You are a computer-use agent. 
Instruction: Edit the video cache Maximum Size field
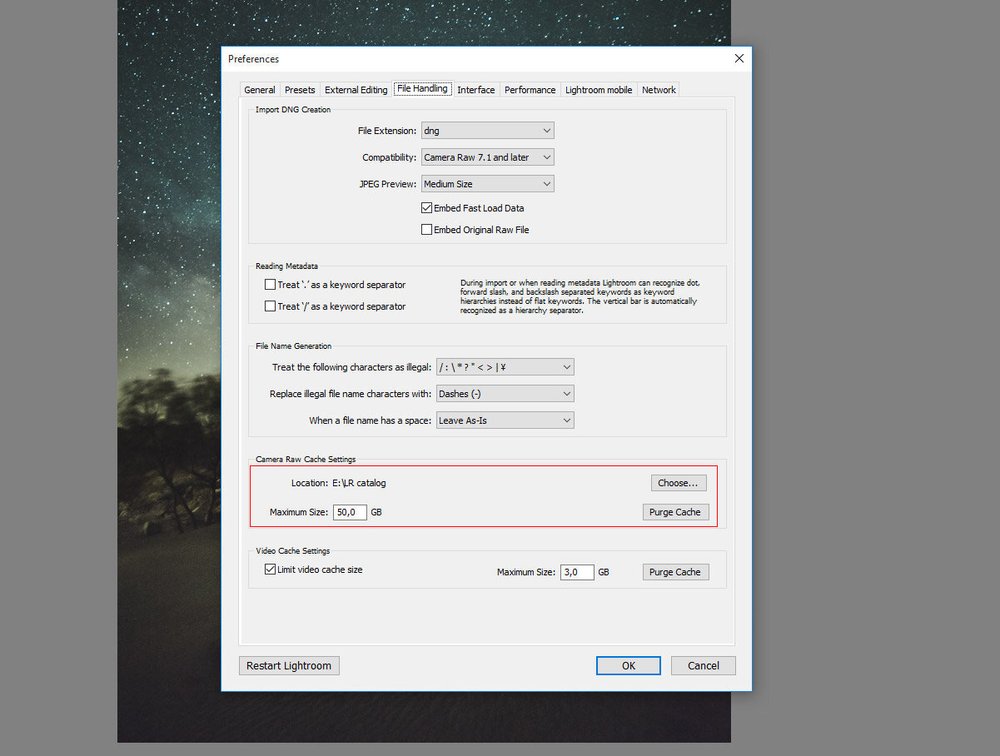[x=577, y=571]
